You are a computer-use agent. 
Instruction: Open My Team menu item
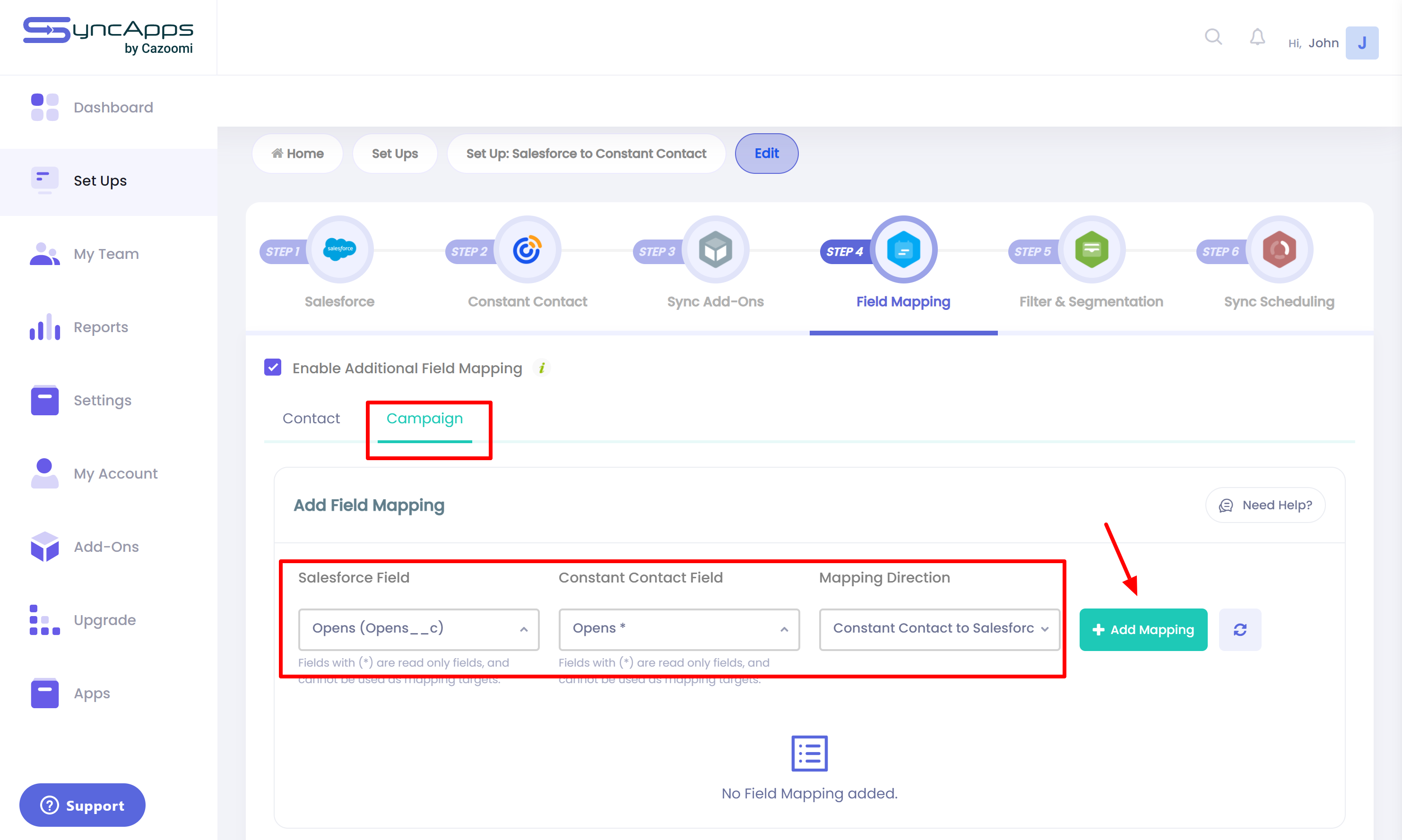106,254
